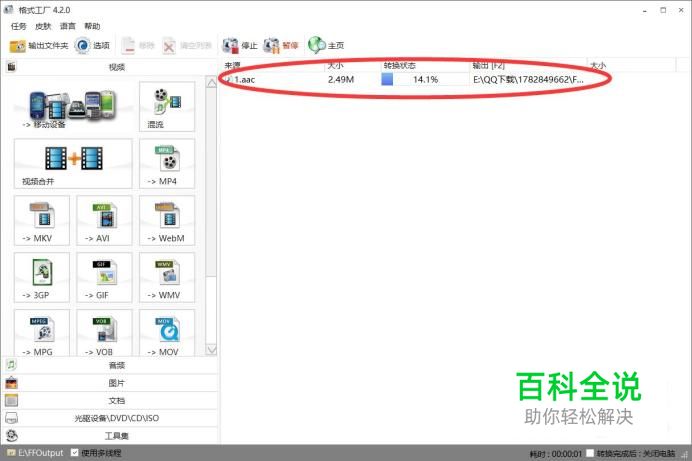This screenshot has width=692, height=461.
Task: Select the 1.aac task row
Action: pos(415,79)
